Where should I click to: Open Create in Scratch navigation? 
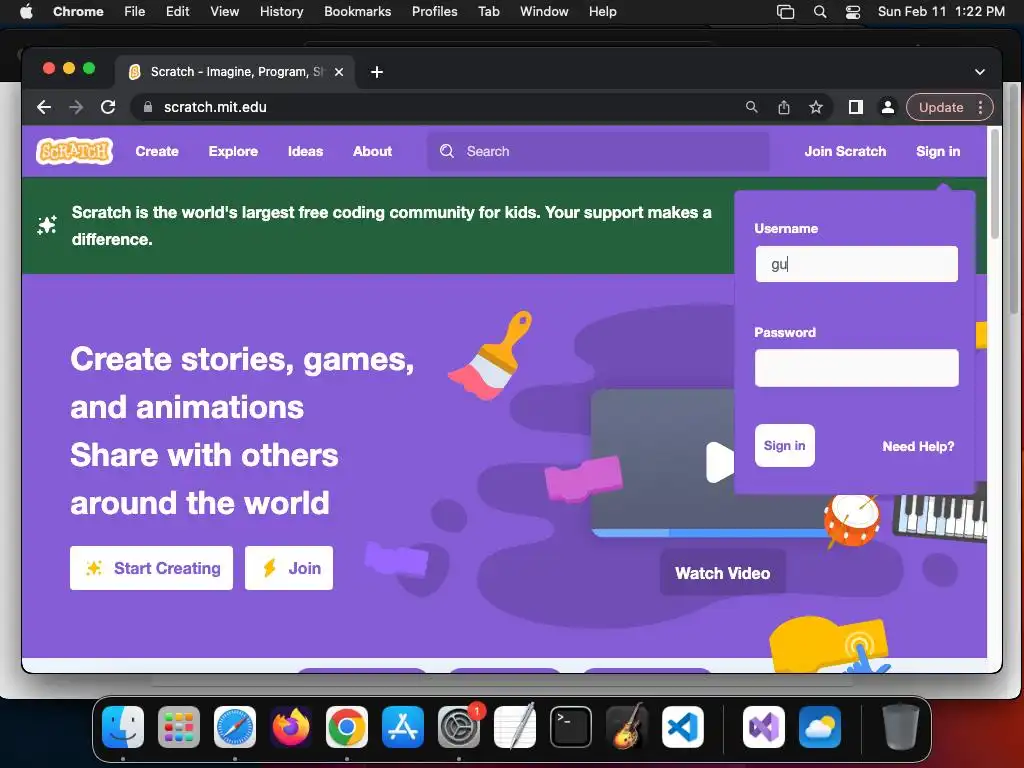pyautogui.click(x=157, y=151)
